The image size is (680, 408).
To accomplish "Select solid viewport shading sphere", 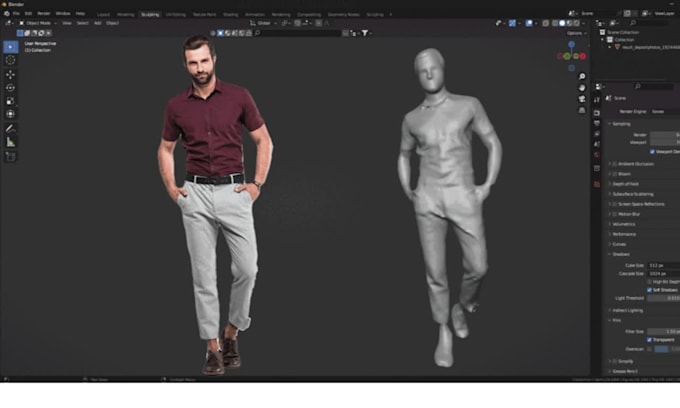I will 562,23.
